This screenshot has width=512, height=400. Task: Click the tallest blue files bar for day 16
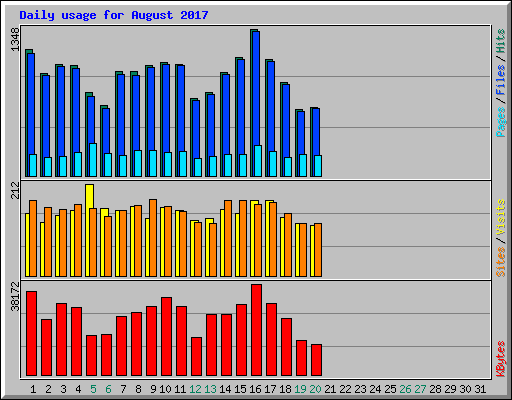[x=256, y=88]
